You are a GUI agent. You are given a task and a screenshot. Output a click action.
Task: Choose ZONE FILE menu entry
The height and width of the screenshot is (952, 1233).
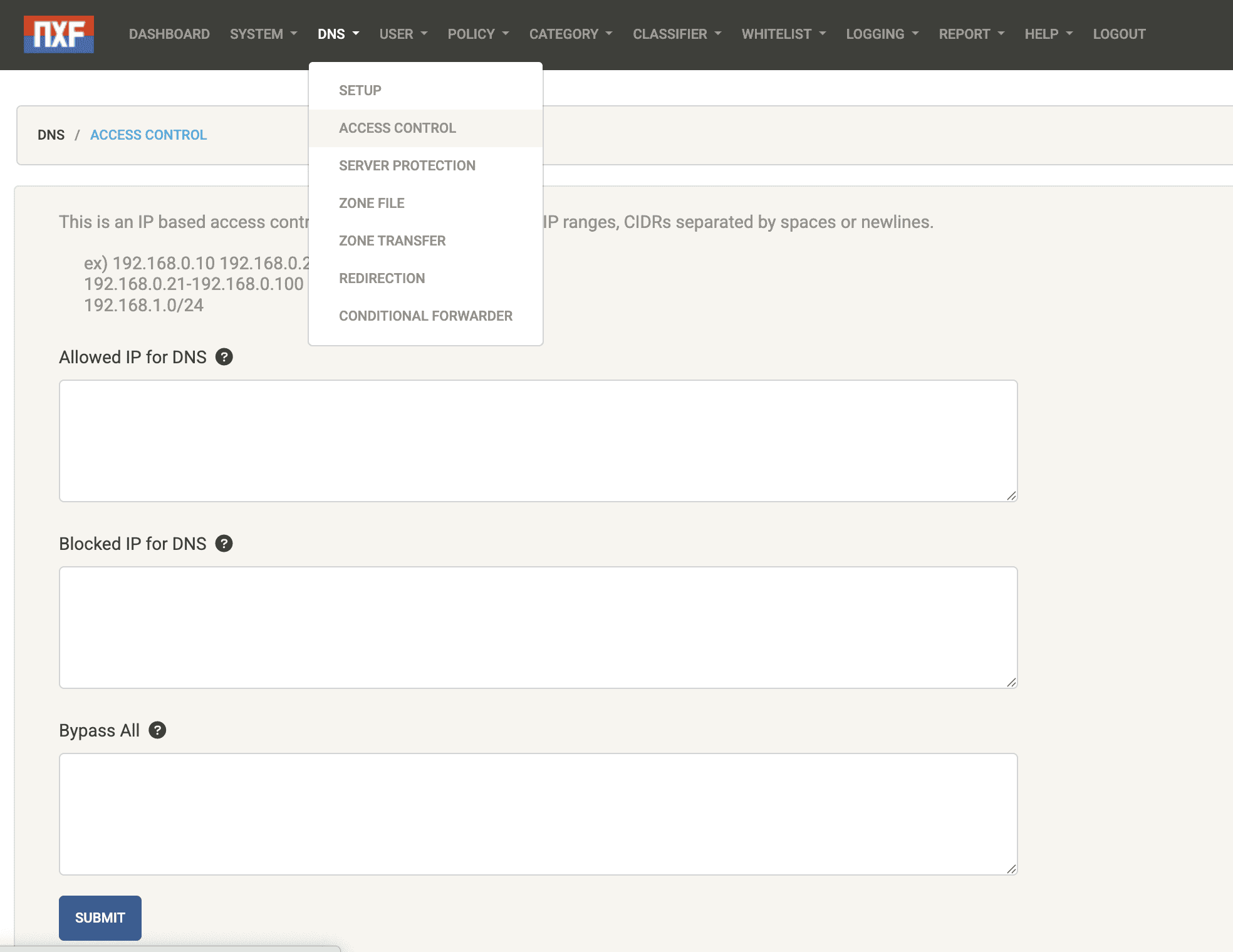372,204
